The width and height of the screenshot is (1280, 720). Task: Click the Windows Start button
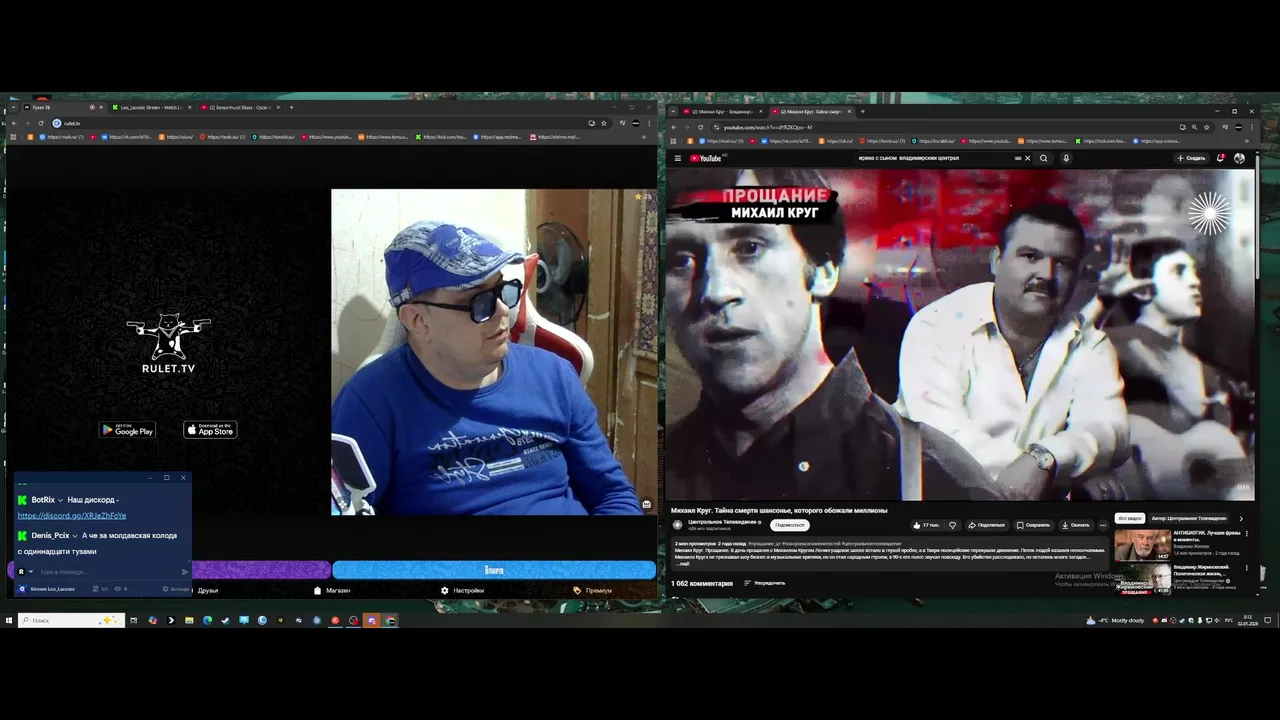click(9, 620)
